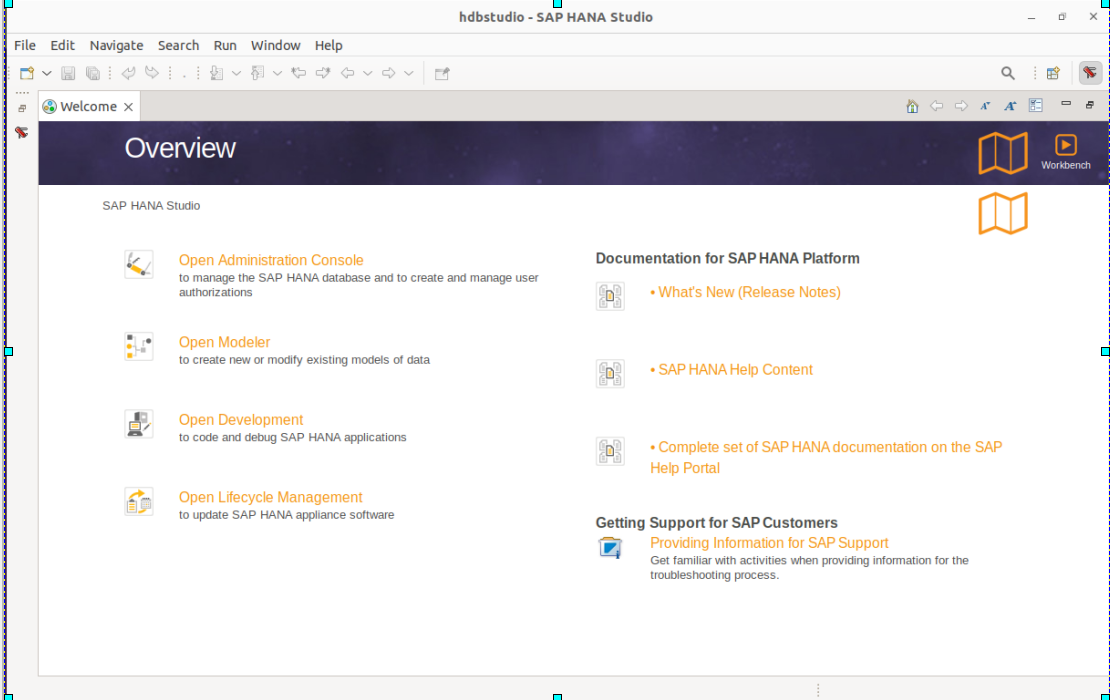This screenshot has width=1114, height=700.
Task: Toggle the Pin Editor toolbar icon
Action: coord(442,73)
